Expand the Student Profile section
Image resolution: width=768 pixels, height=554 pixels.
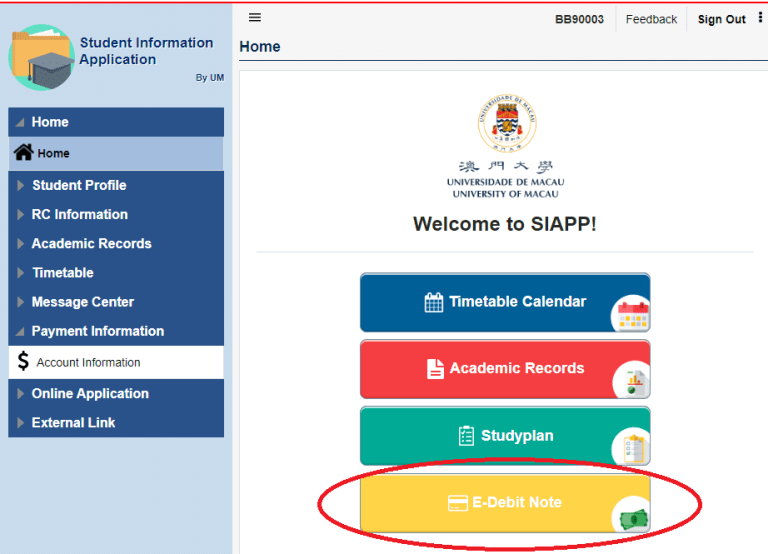79,185
